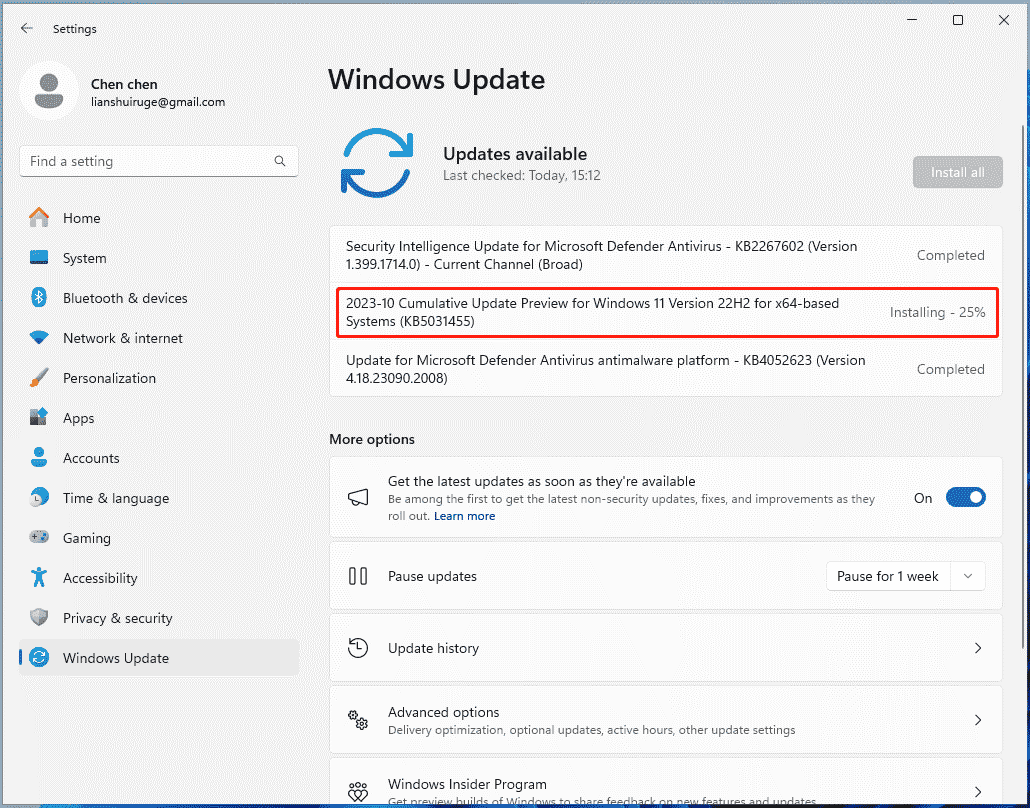Click the Find a setting search box
Screen dimensions: 1030x808
click(x=159, y=161)
